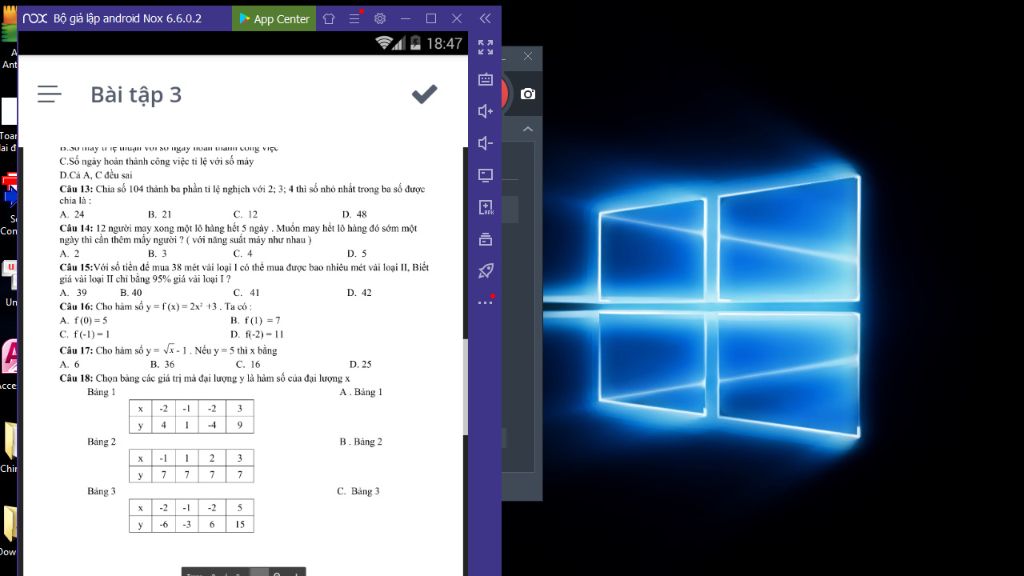Select answer B. 21 for Câu 13

159,214
